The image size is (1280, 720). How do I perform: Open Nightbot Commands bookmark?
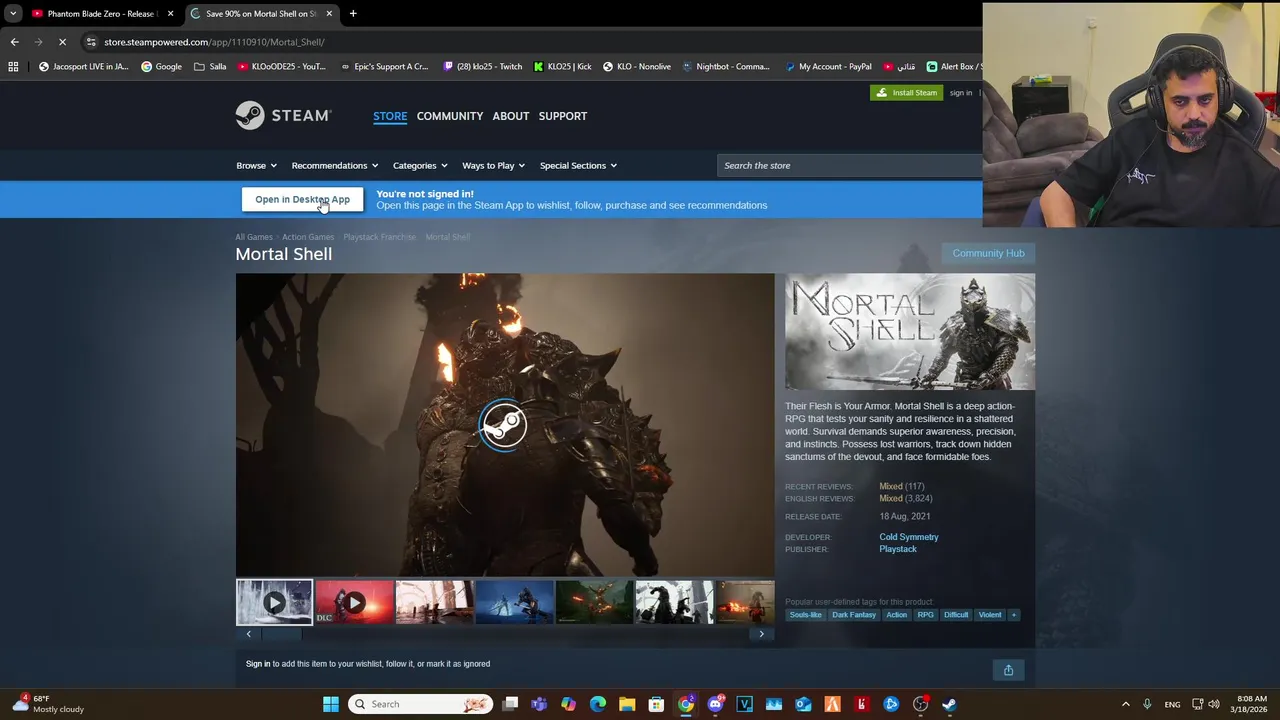click(726, 67)
